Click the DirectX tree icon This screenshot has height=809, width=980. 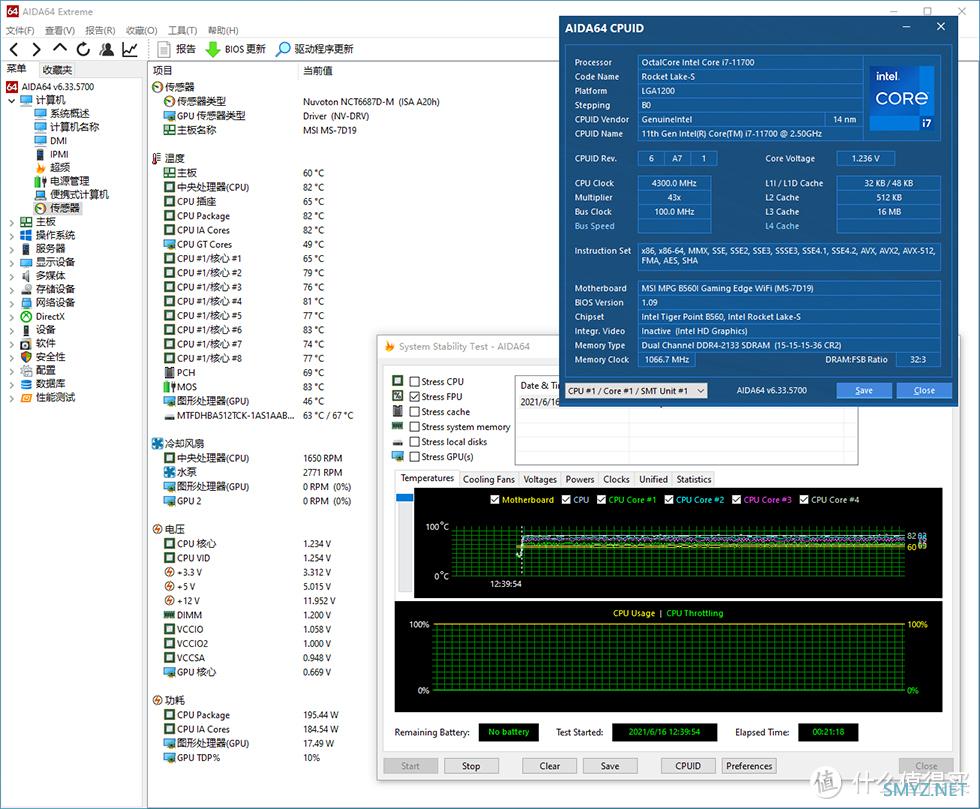tap(26, 316)
